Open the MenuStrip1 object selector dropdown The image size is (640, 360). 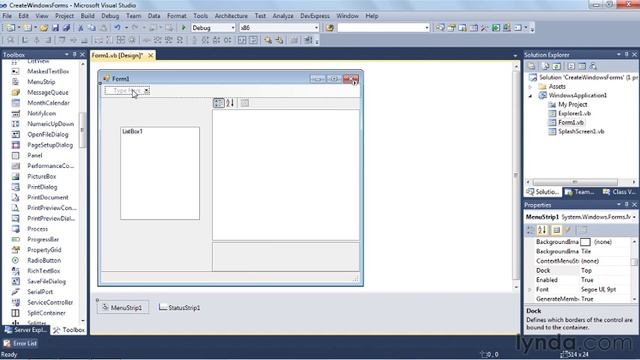tap(634, 217)
